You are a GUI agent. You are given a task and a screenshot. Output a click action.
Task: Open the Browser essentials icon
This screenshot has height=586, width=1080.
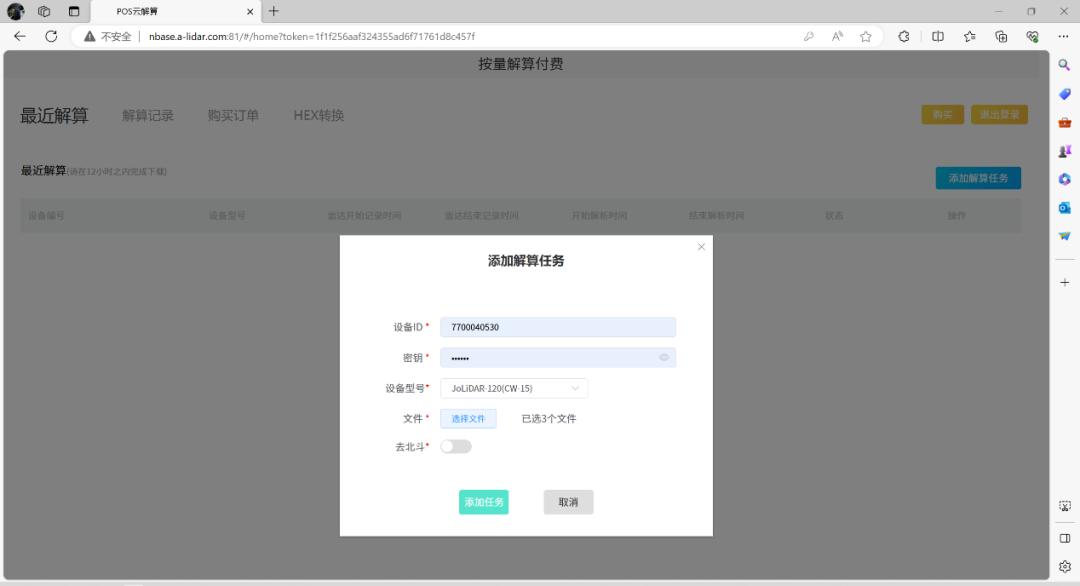pyautogui.click(x=1033, y=36)
